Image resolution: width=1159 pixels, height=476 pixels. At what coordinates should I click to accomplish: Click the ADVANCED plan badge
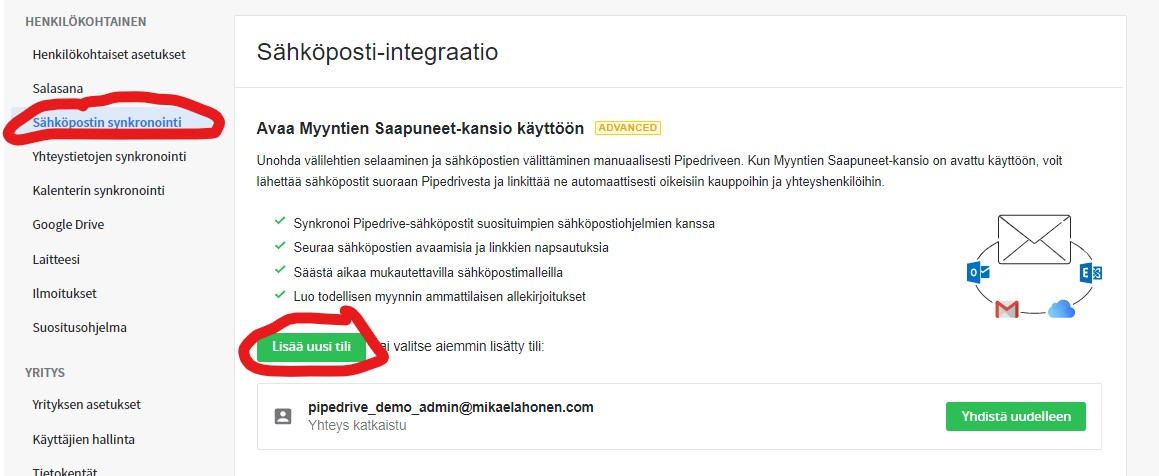click(x=628, y=128)
